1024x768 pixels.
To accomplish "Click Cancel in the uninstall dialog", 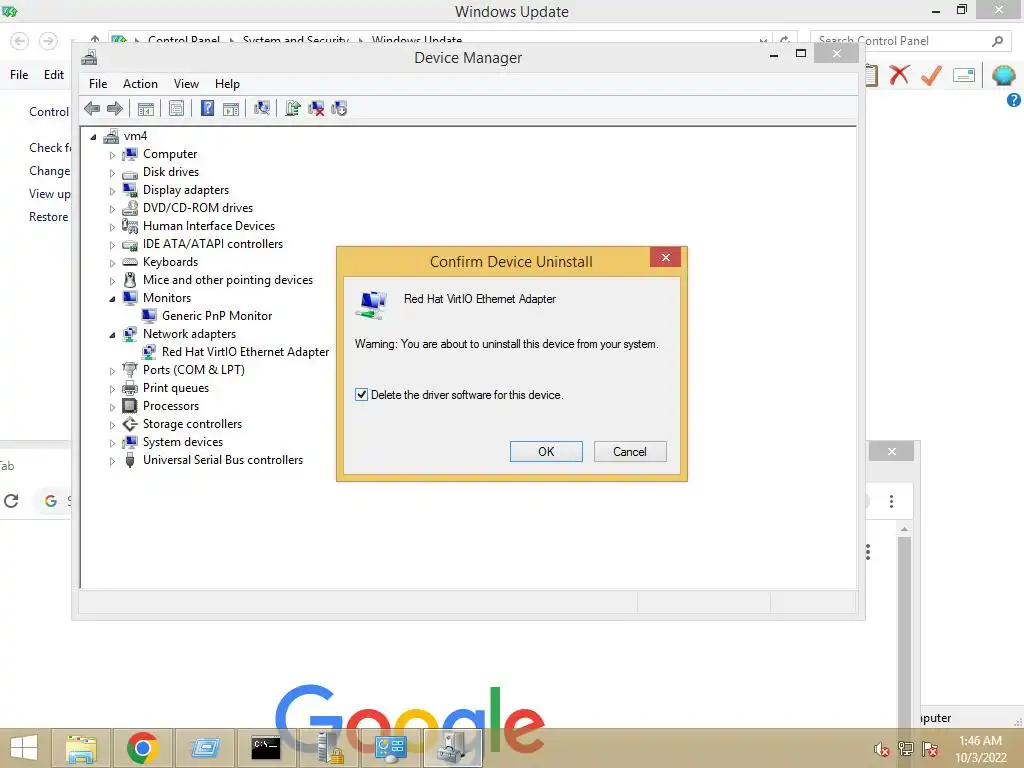I will coord(630,451).
